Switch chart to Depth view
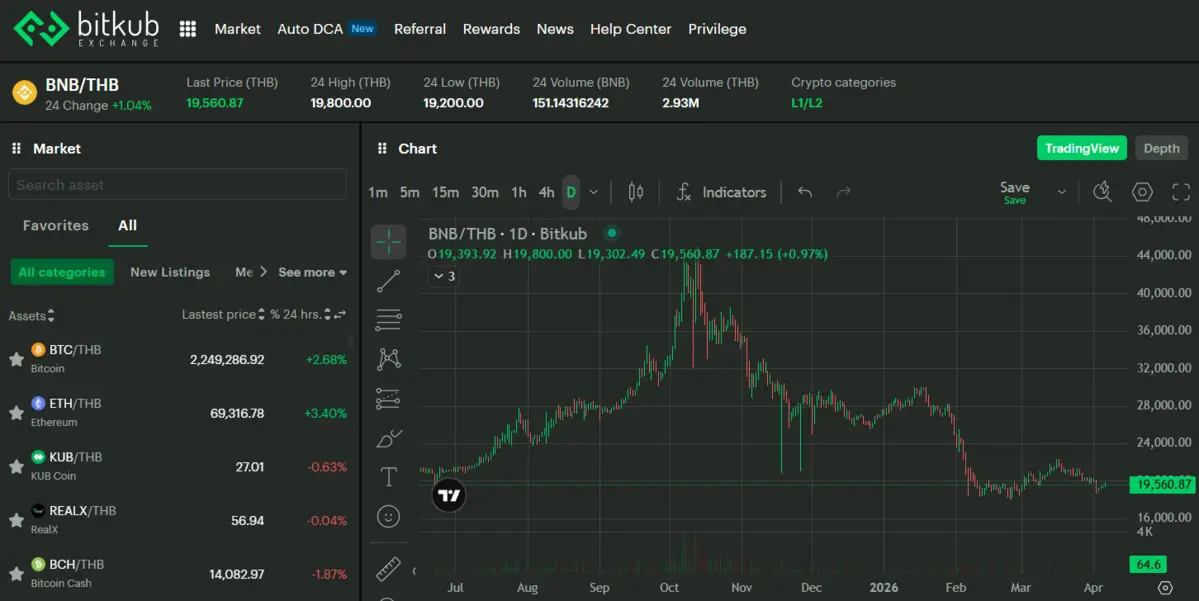Viewport: 1199px width, 601px height. coord(1161,148)
